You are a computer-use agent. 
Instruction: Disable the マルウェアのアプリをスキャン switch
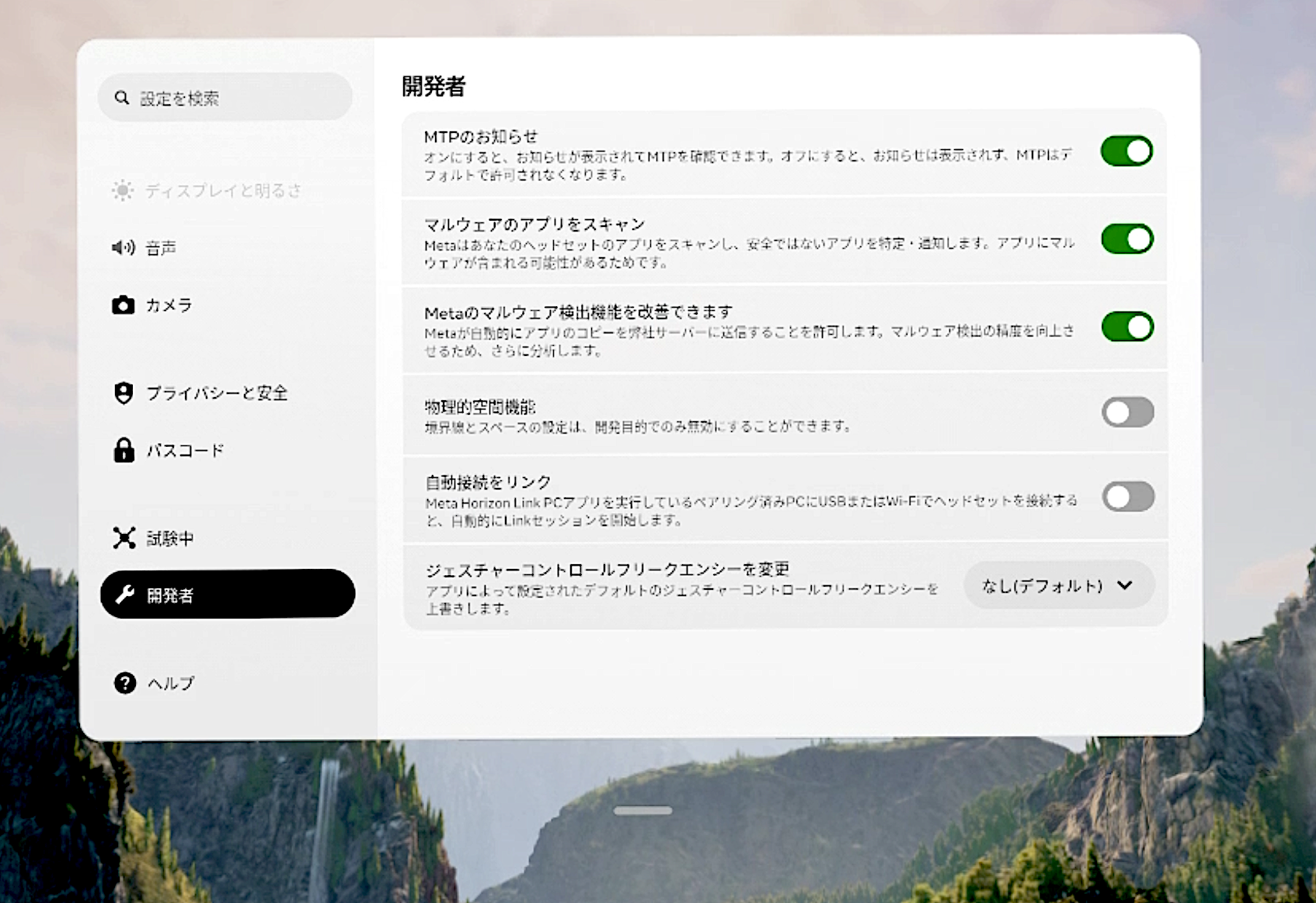click(1126, 239)
